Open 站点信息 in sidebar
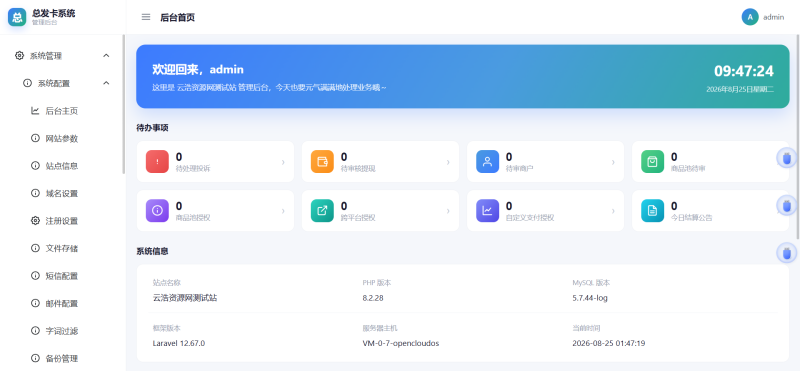This screenshot has width=800, height=371. click(62, 166)
